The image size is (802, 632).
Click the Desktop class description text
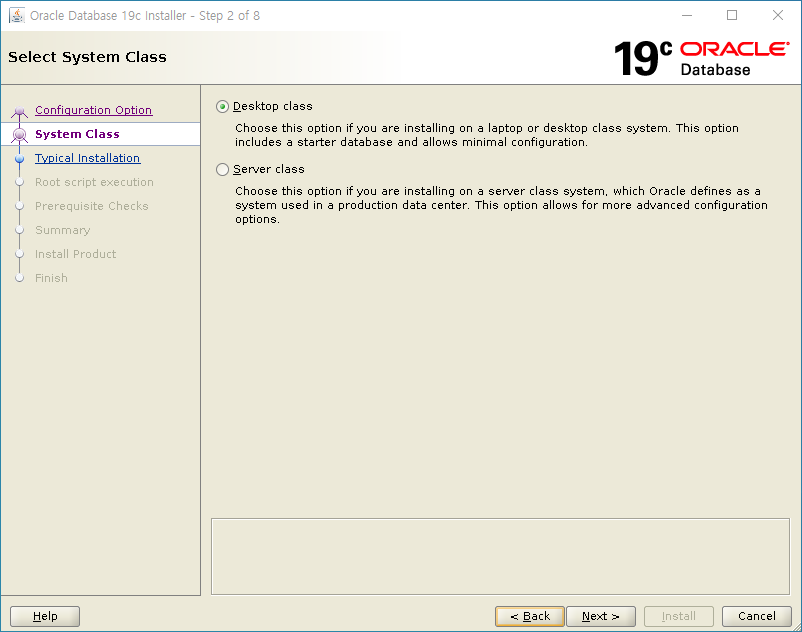[x=487, y=135]
